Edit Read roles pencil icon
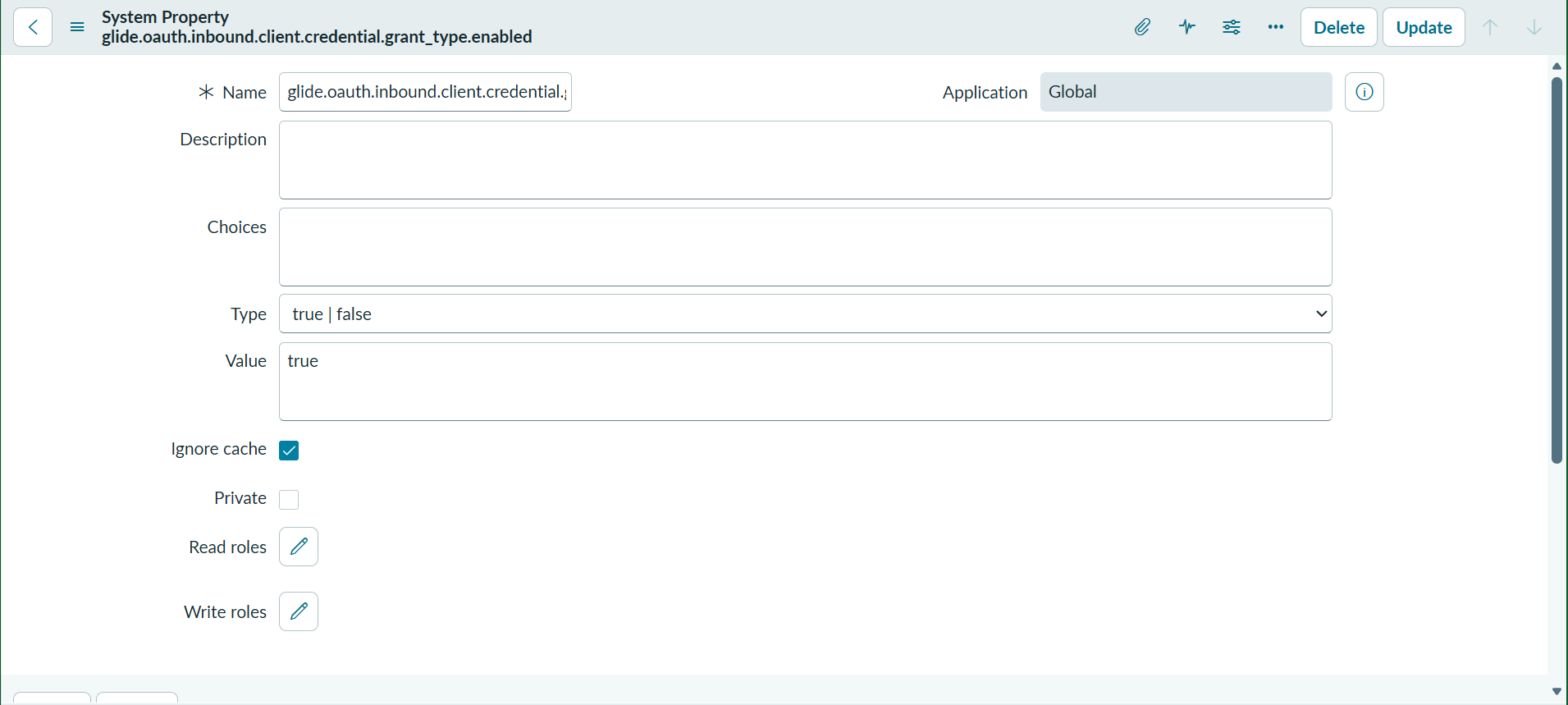 pyautogui.click(x=299, y=547)
